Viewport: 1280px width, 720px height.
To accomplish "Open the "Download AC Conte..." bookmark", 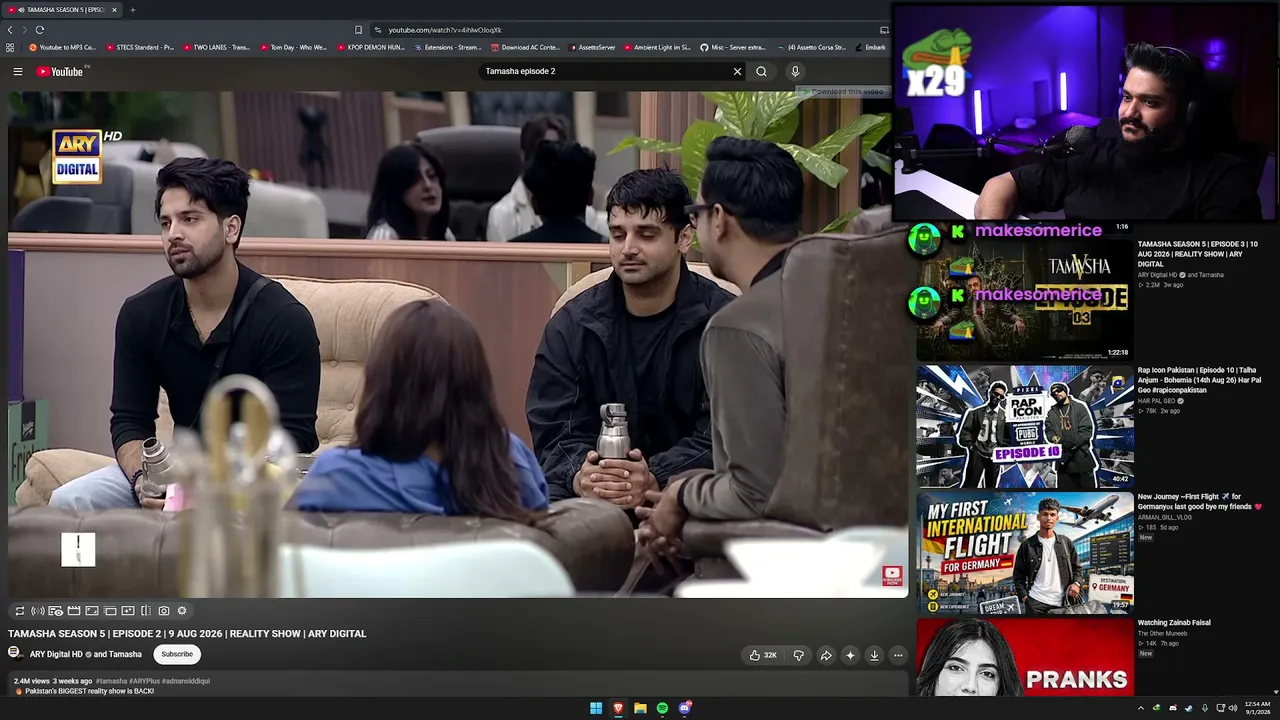I will (x=525, y=47).
